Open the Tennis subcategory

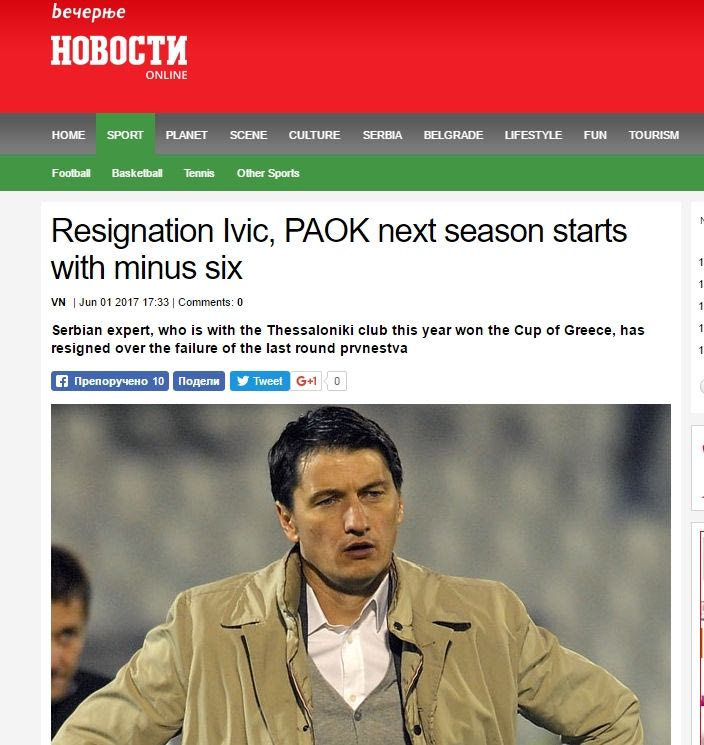coord(199,173)
